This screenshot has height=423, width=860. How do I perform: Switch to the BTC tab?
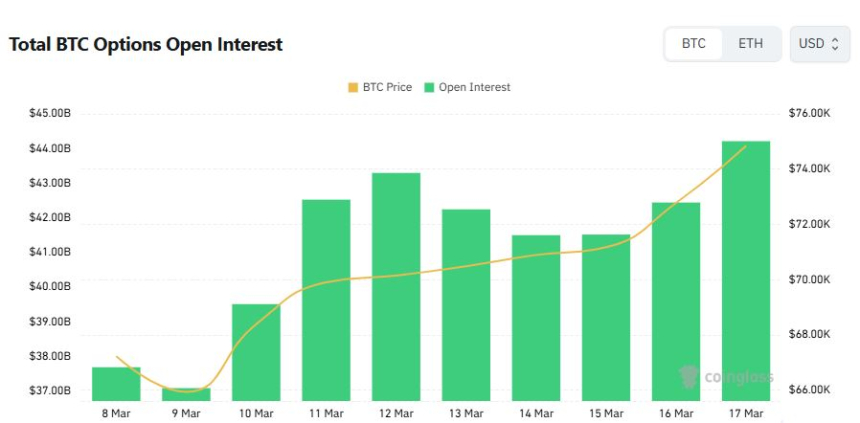coord(693,44)
